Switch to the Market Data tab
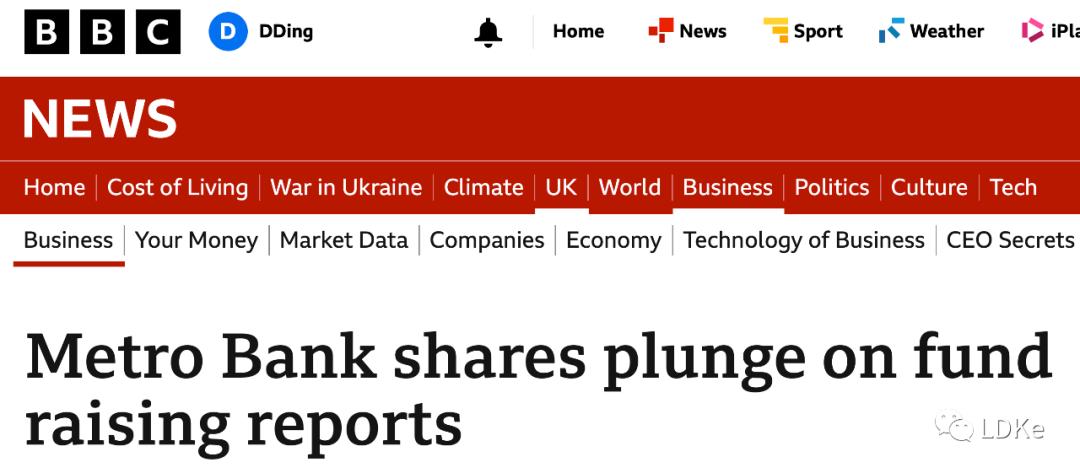Viewport: 1080px width, 473px height. [344, 240]
